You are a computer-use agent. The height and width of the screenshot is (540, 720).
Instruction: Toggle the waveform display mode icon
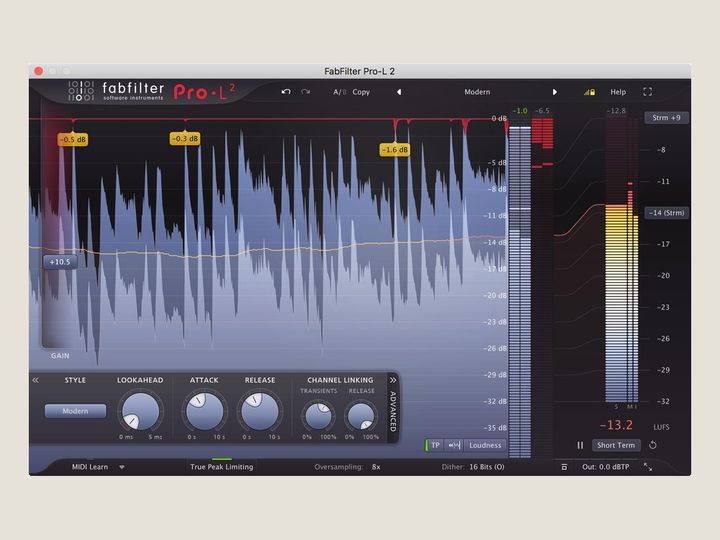454,445
